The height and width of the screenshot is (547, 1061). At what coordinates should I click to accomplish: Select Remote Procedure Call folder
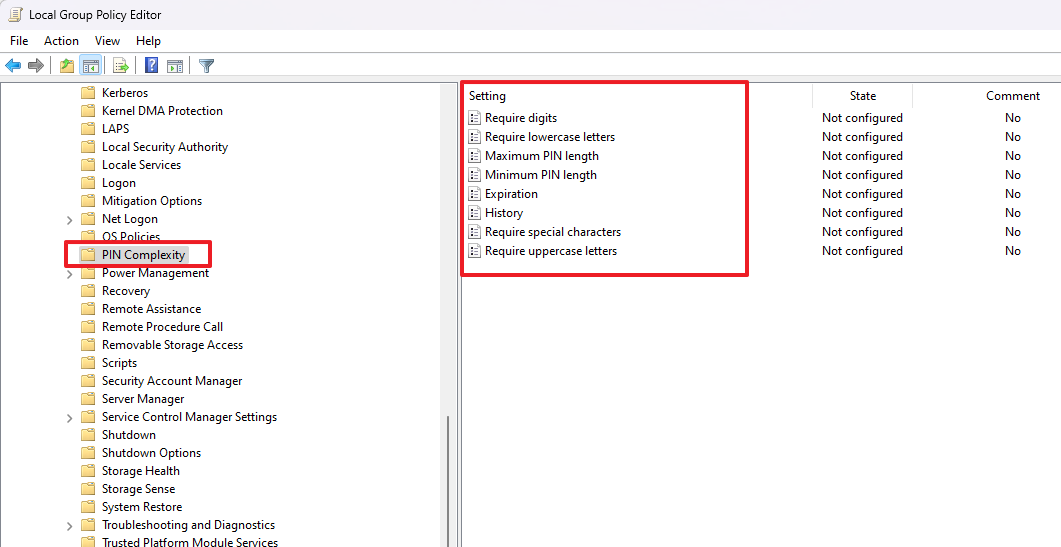coord(162,326)
